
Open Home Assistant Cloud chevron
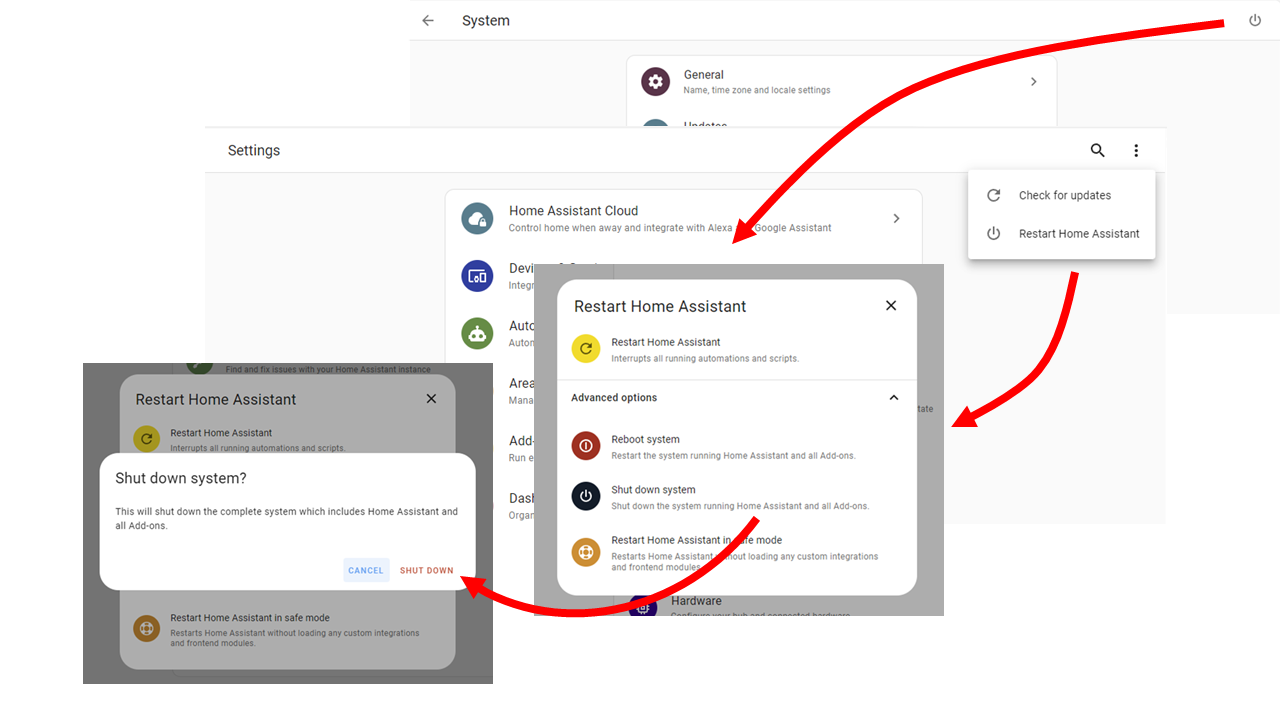click(x=896, y=218)
